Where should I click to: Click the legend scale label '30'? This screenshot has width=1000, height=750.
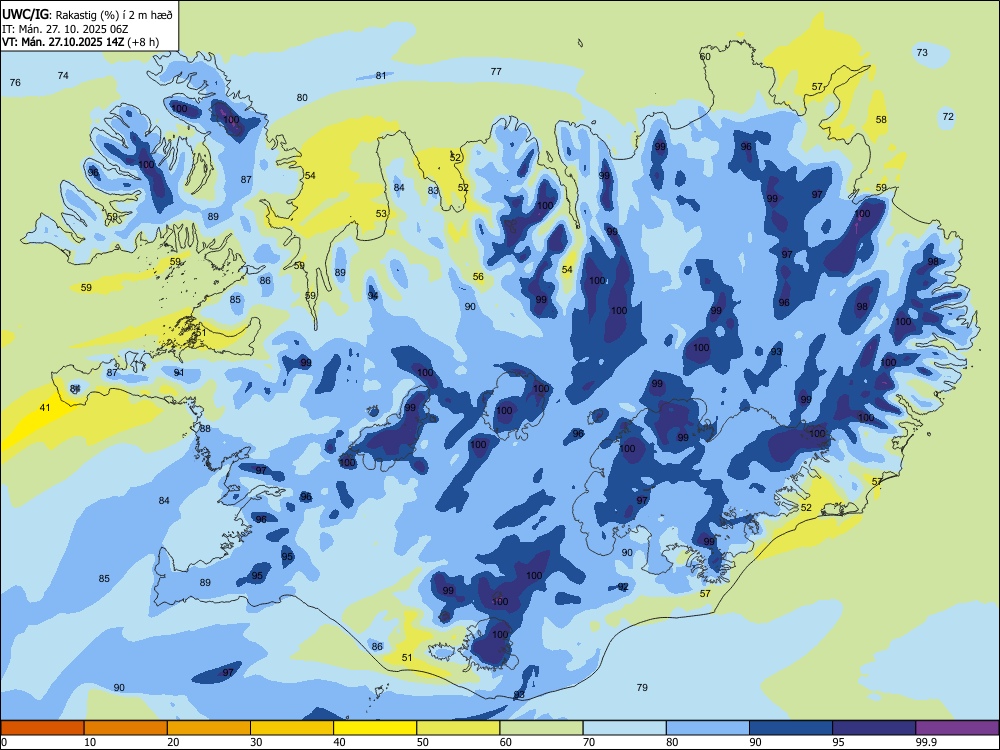tap(256, 742)
